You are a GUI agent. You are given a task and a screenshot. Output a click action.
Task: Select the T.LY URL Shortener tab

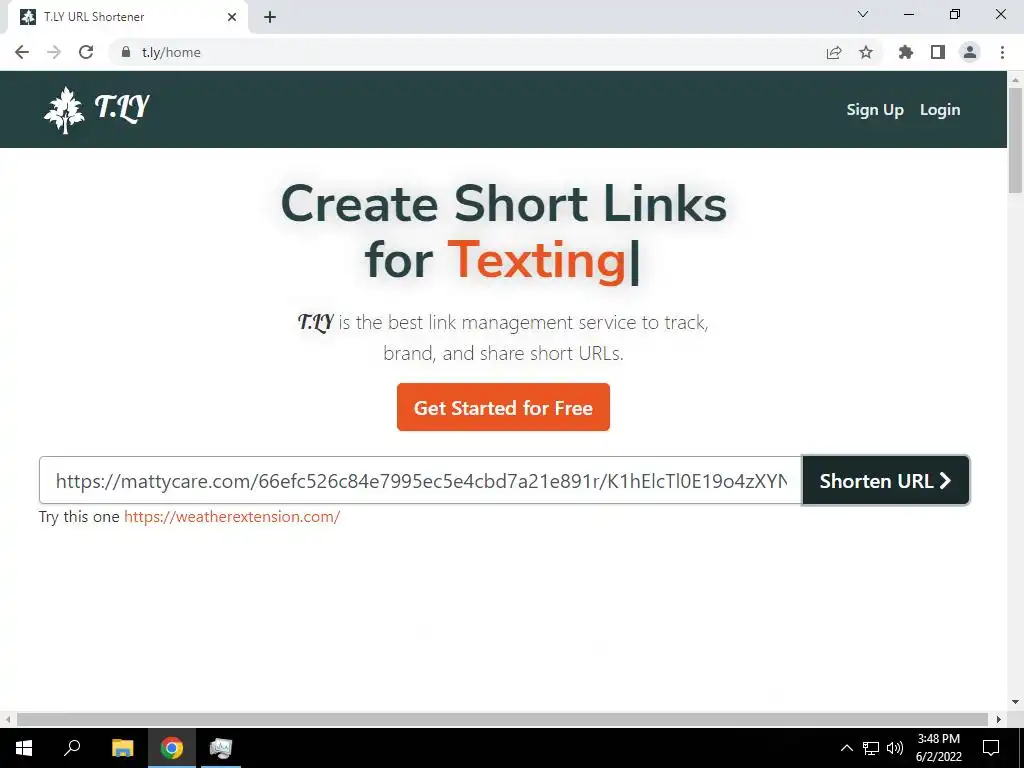click(128, 17)
